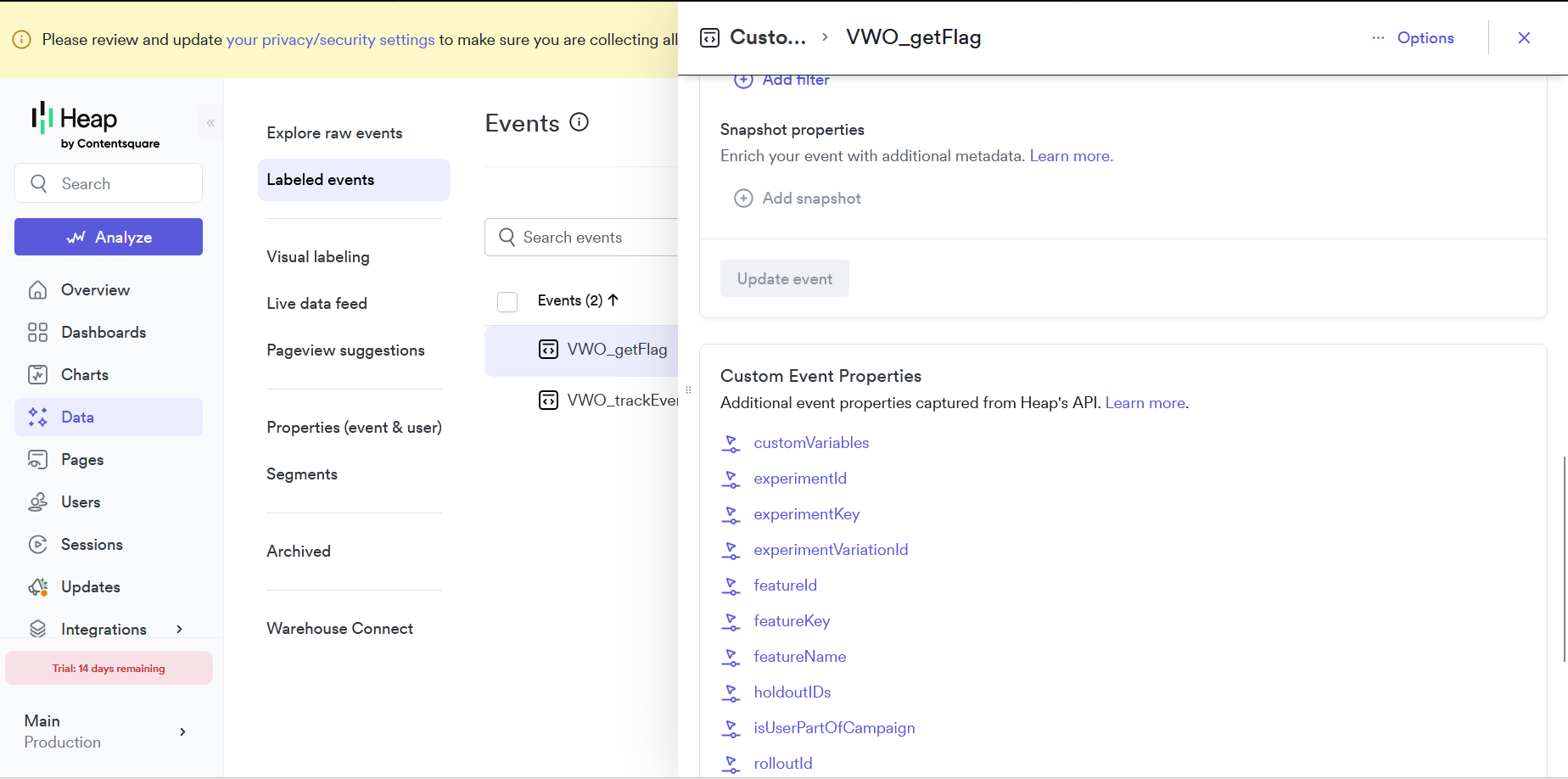
Task: Open Properties (event & user)
Action: coord(354,428)
